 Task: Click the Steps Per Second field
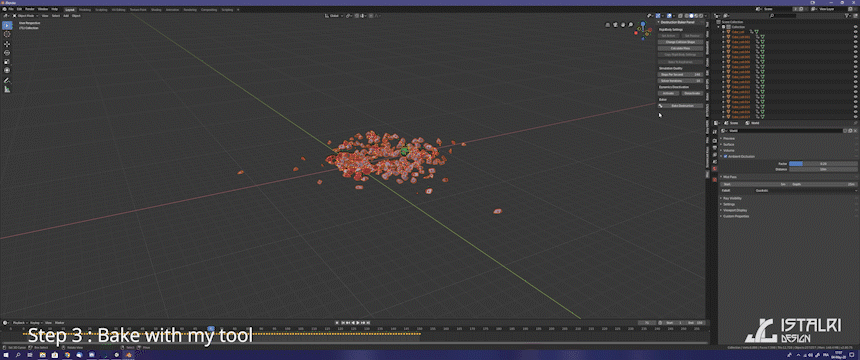tap(680, 74)
